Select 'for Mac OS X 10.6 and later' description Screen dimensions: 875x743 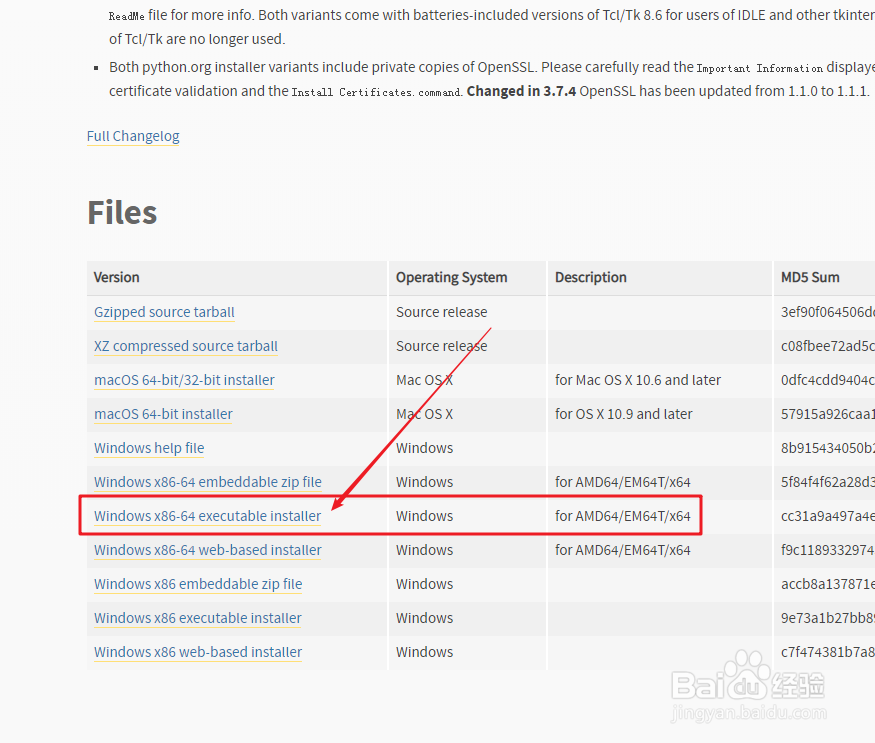coord(638,380)
